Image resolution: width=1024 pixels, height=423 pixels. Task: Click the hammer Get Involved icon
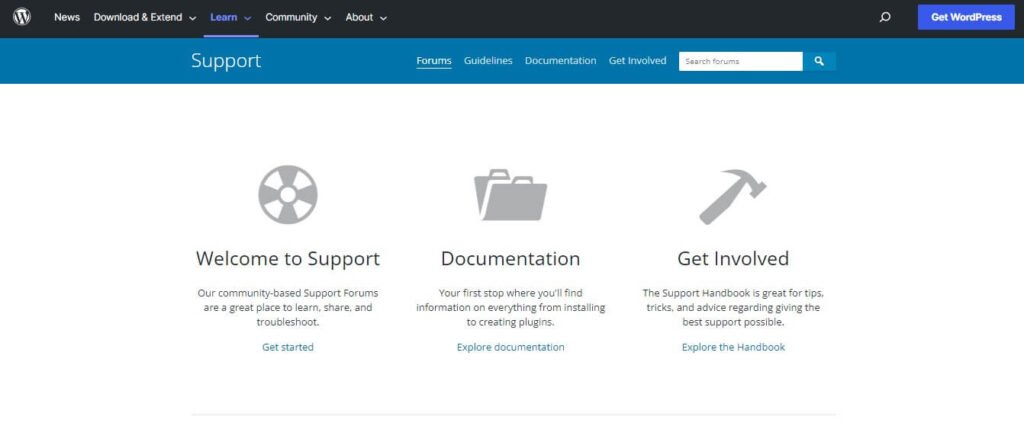pyautogui.click(x=733, y=197)
